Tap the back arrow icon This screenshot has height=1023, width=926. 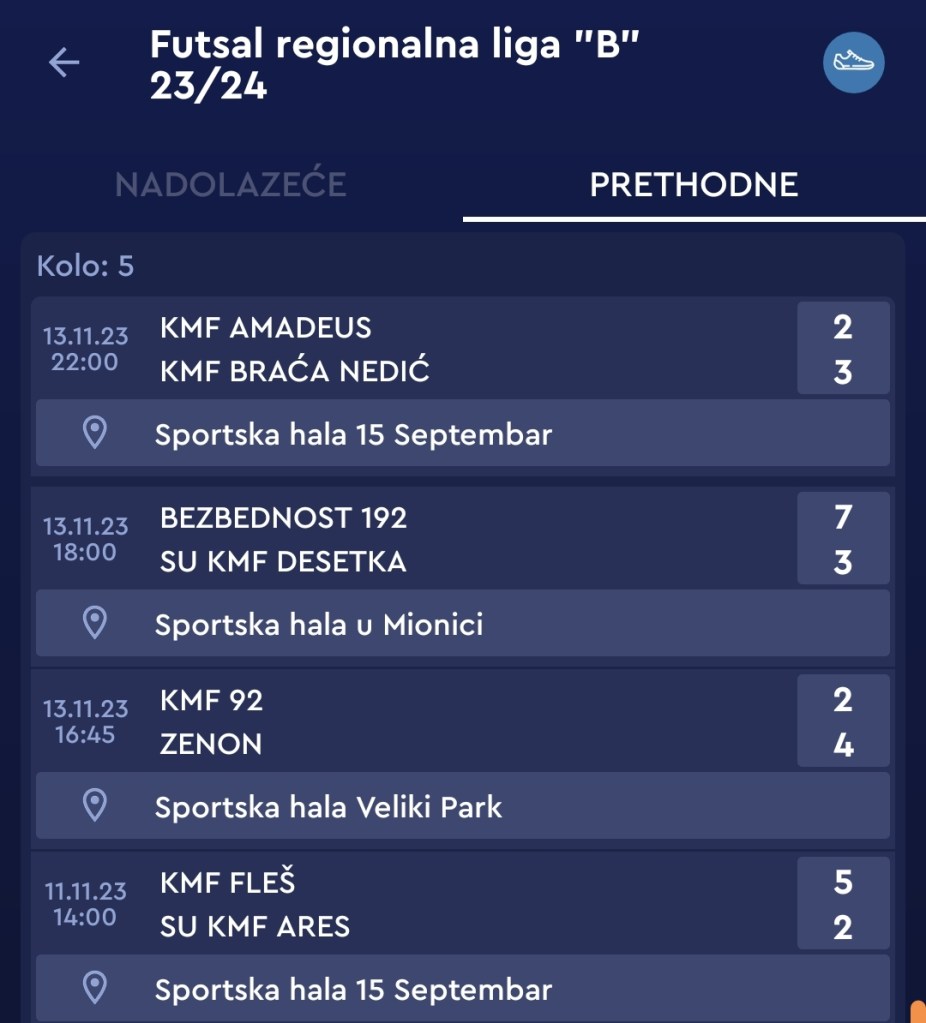click(64, 63)
